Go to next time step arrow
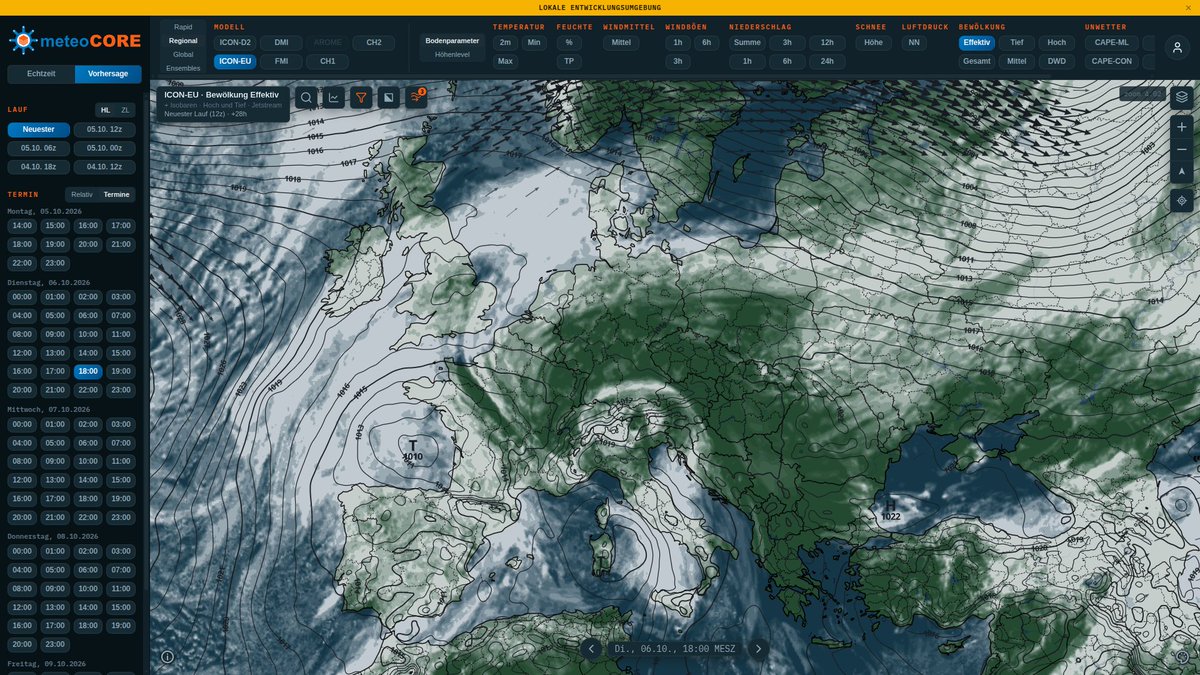The height and width of the screenshot is (675, 1200). point(759,649)
